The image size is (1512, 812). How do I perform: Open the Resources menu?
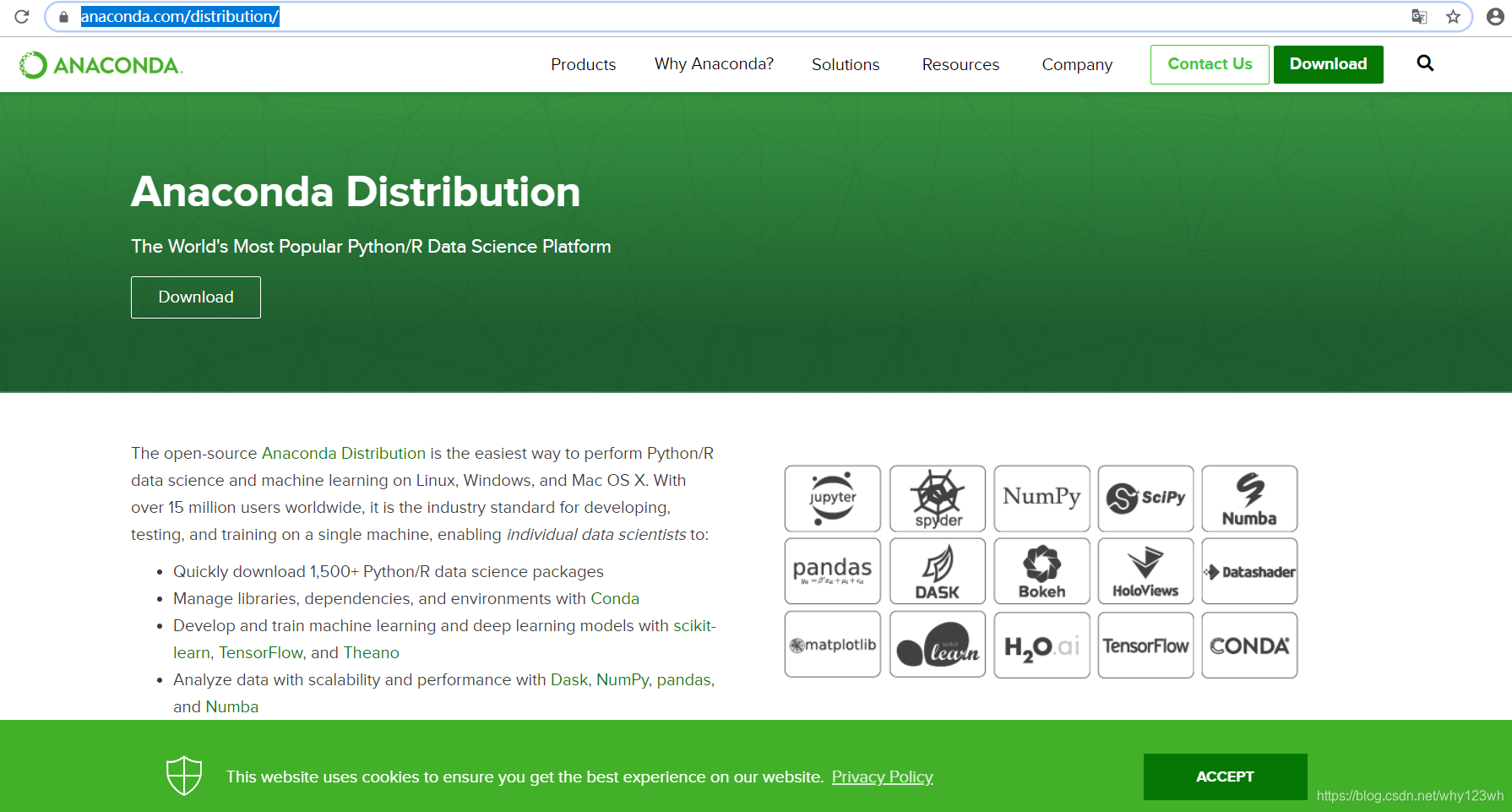960,64
